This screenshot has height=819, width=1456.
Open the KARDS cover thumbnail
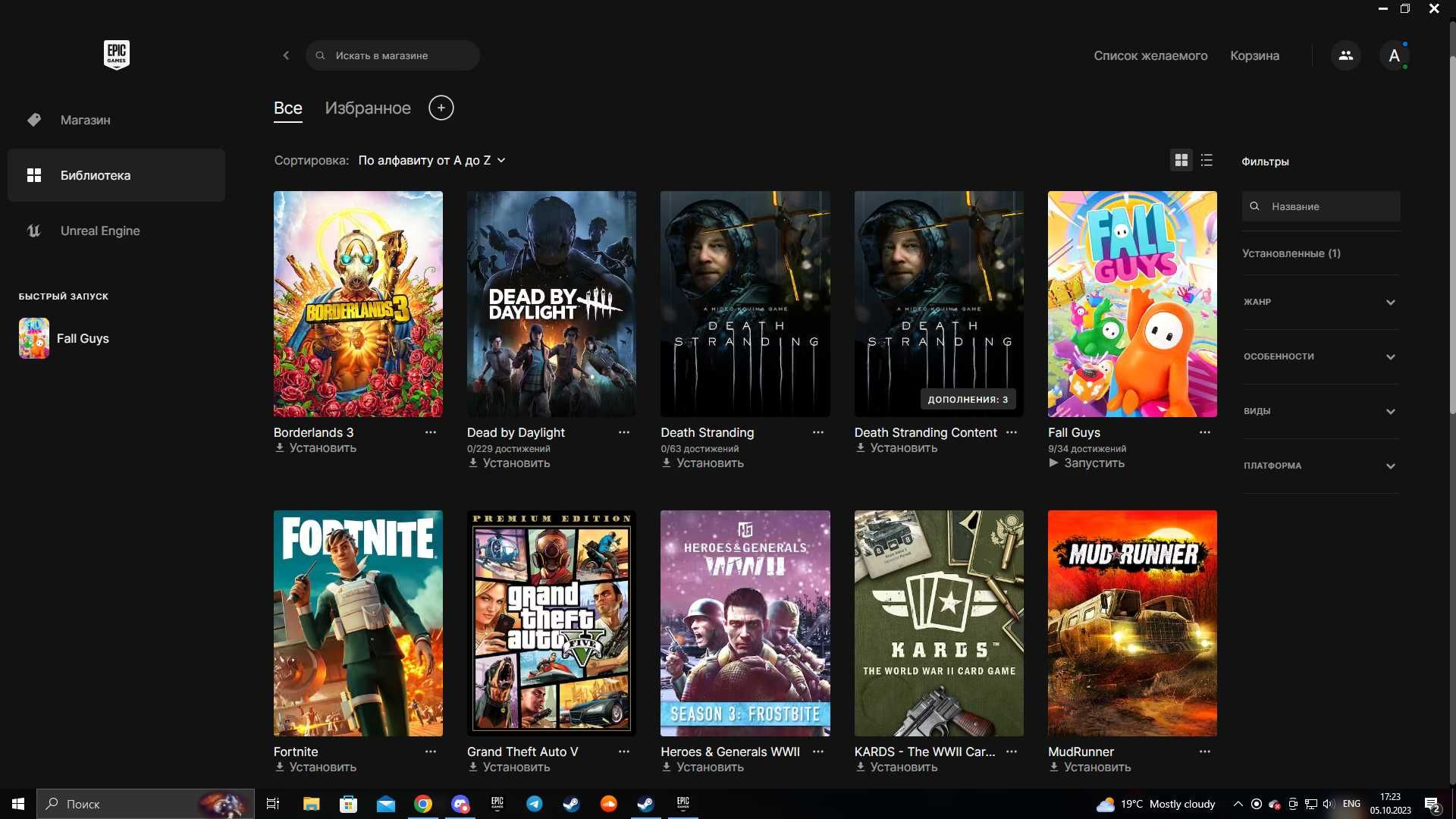click(939, 623)
